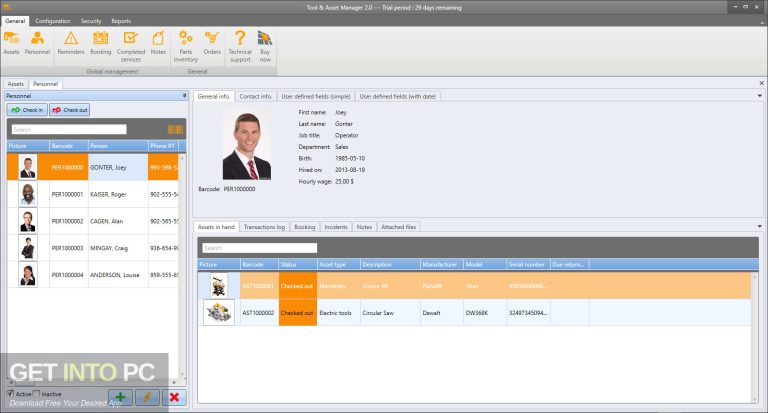Toggle the Personnel panel pin

point(183,96)
